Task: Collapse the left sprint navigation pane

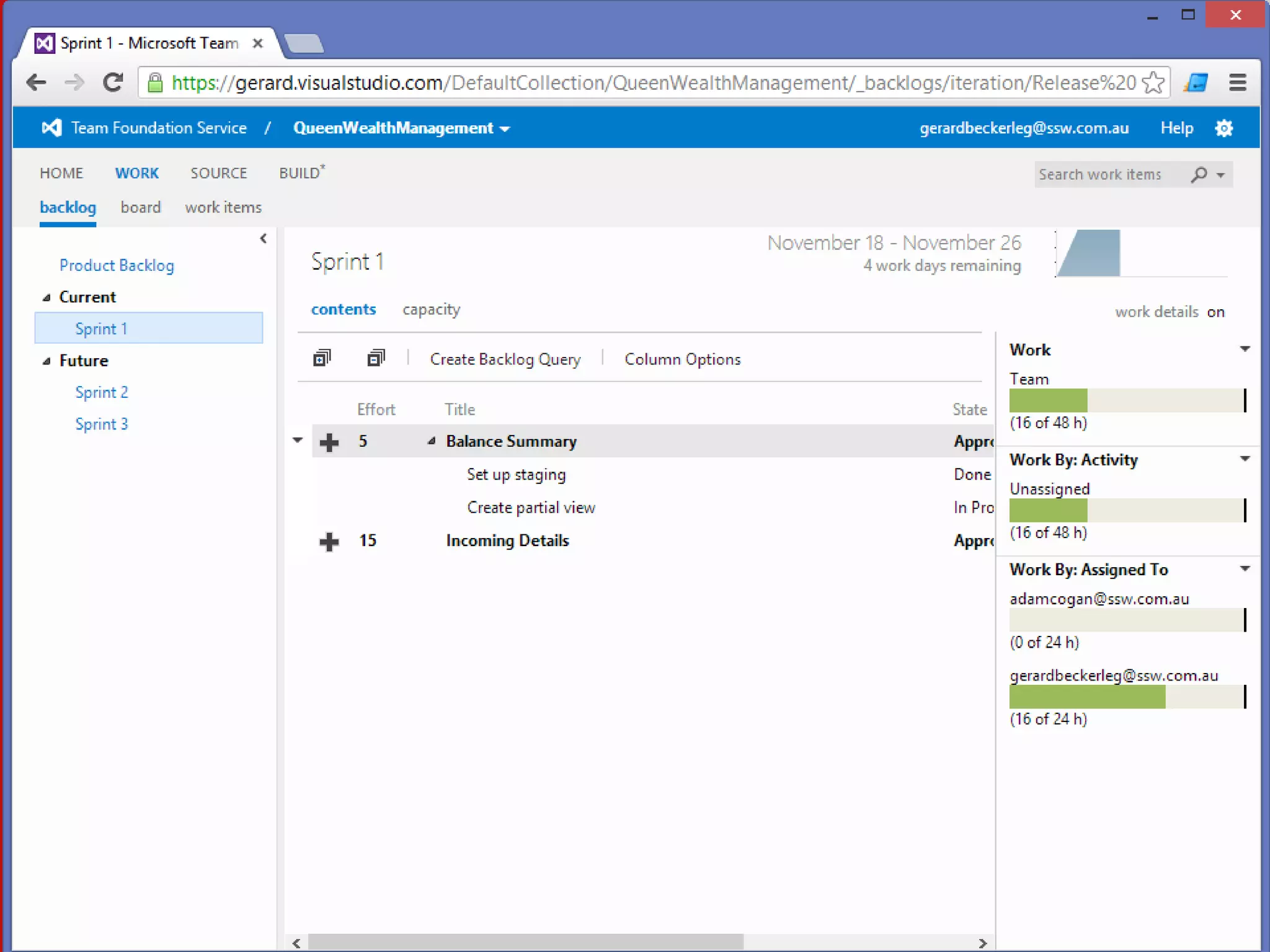Action: point(264,239)
